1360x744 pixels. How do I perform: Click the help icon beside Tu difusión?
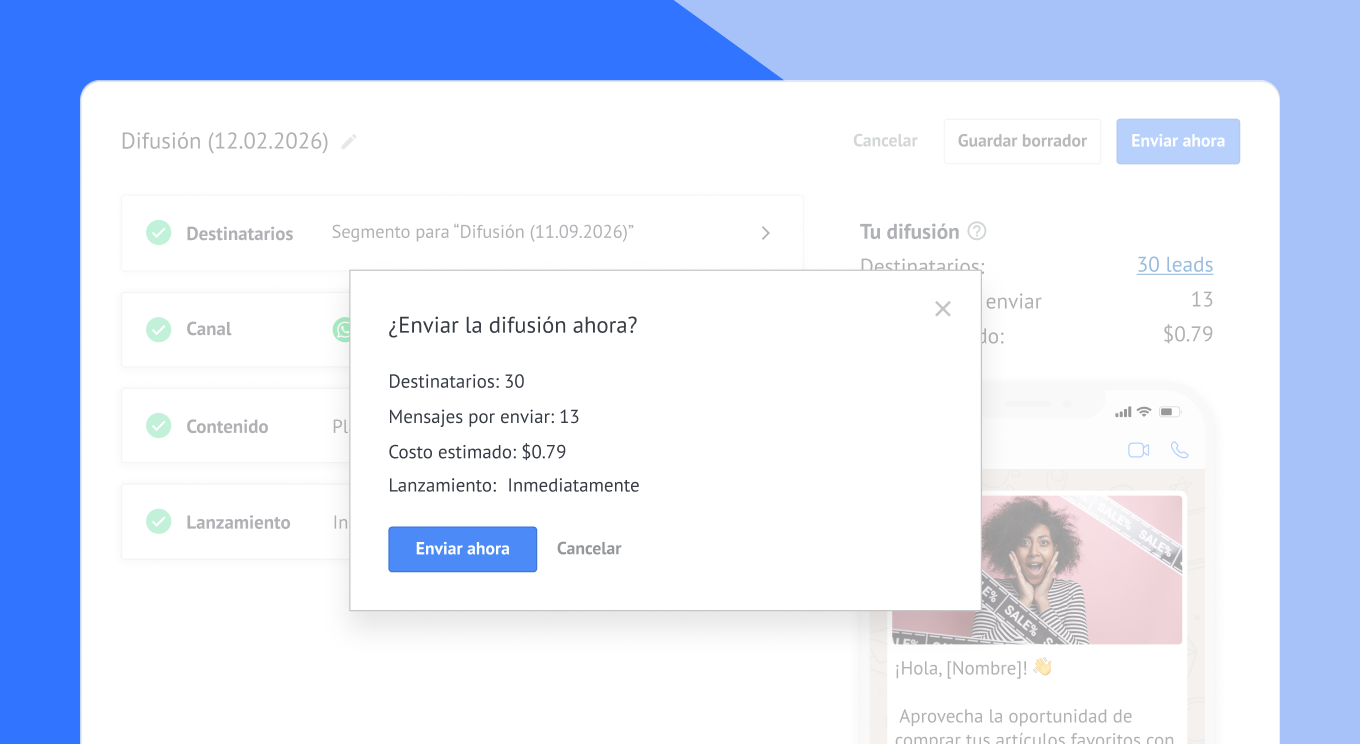pyautogui.click(x=977, y=232)
